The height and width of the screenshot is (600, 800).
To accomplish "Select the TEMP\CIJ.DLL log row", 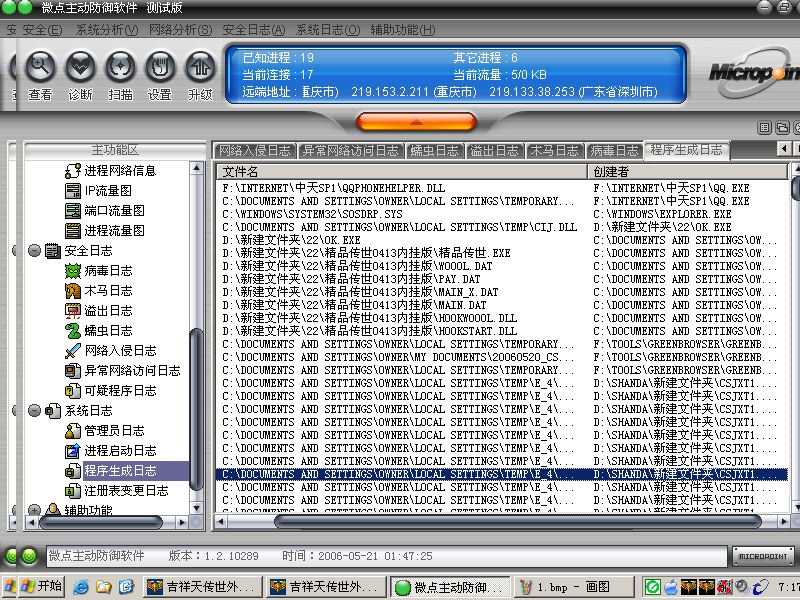I will click(502, 227).
